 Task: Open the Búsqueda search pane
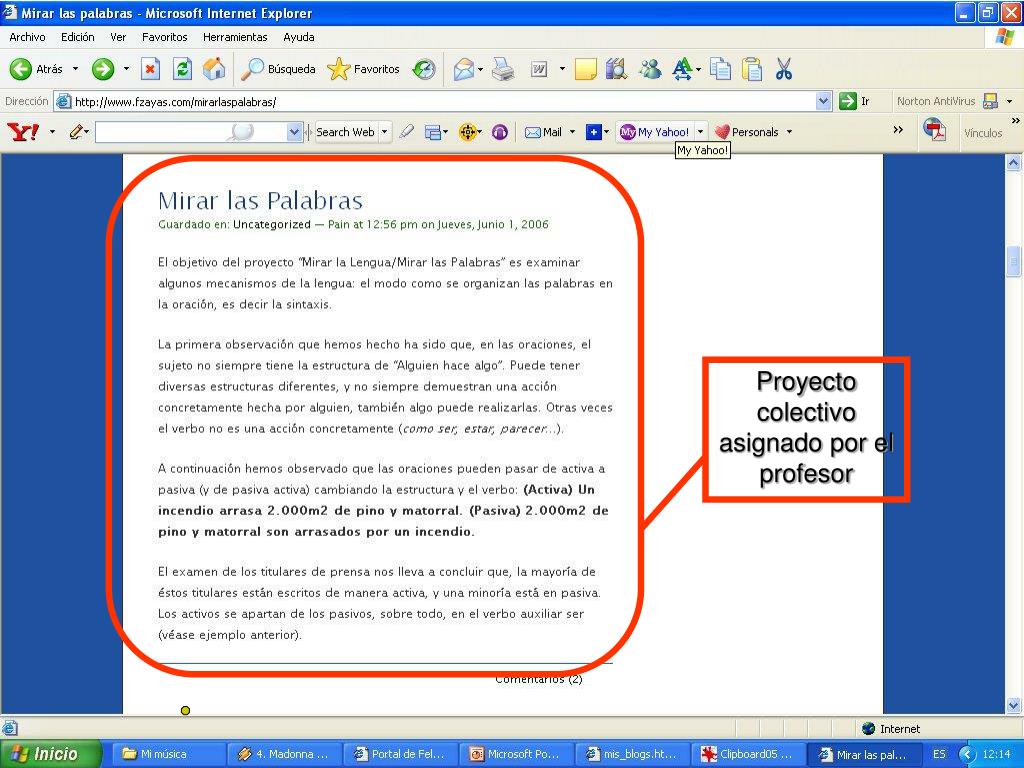(278, 69)
